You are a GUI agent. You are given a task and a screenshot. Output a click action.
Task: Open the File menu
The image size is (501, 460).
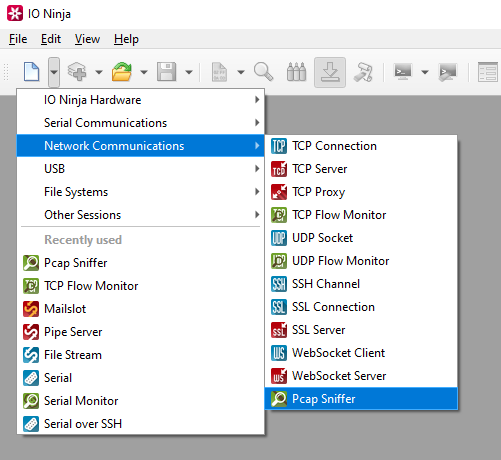18,39
